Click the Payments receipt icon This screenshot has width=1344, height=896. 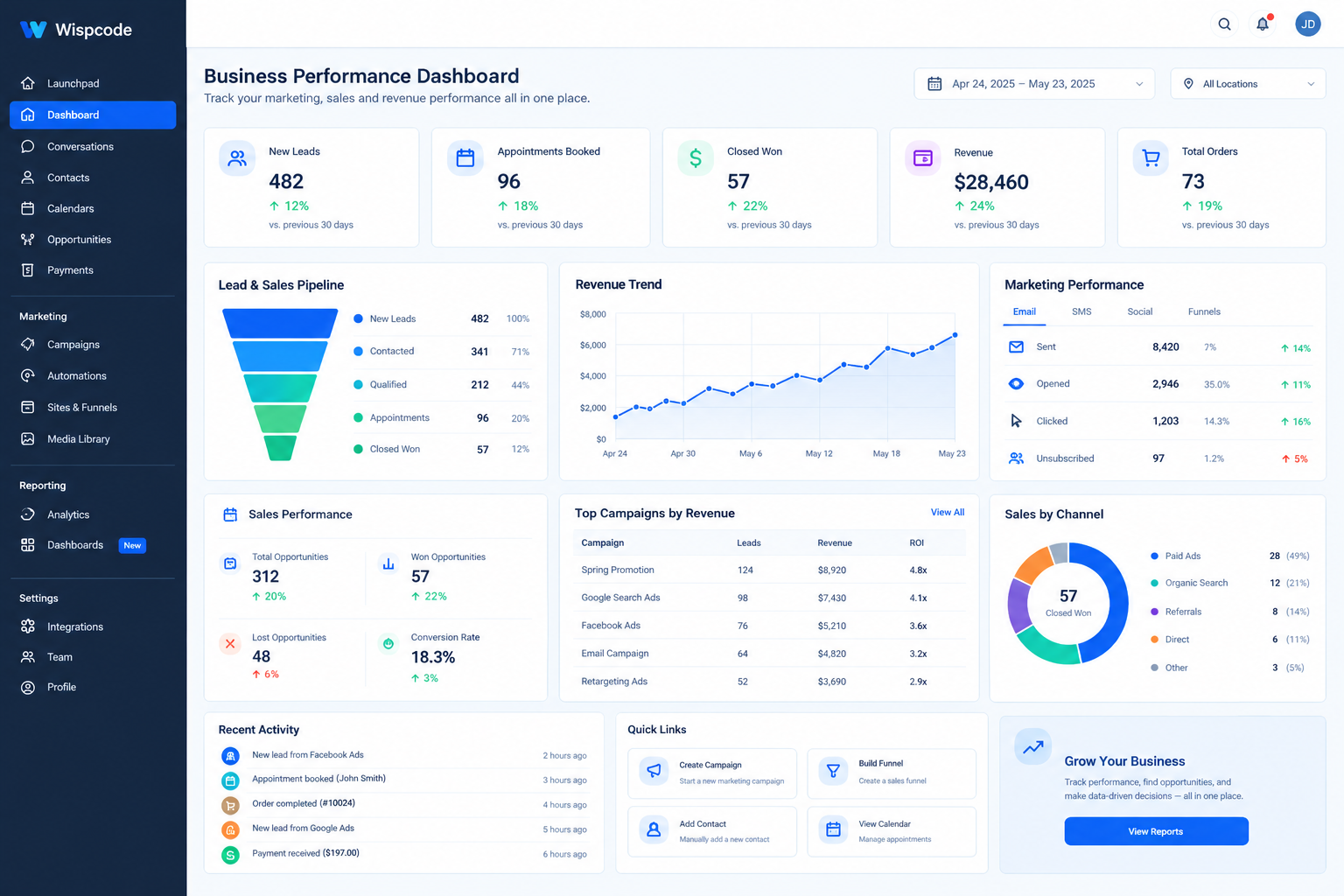click(x=28, y=270)
